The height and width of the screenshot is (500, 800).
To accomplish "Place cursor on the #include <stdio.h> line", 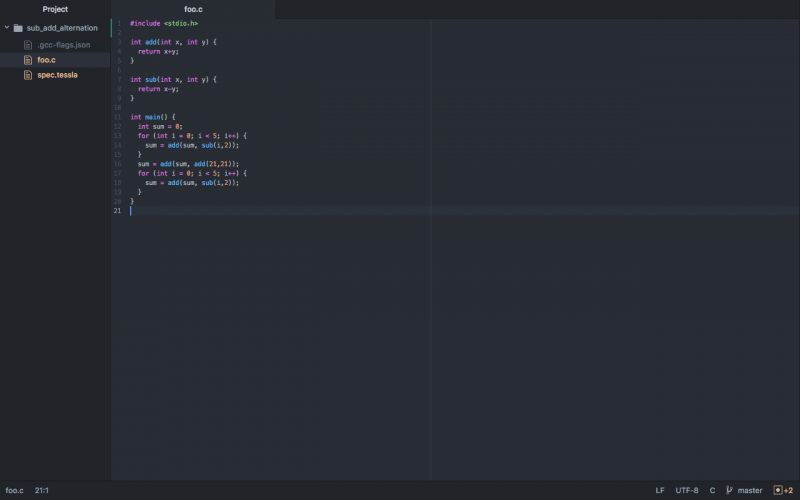I will tap(164, 23).
